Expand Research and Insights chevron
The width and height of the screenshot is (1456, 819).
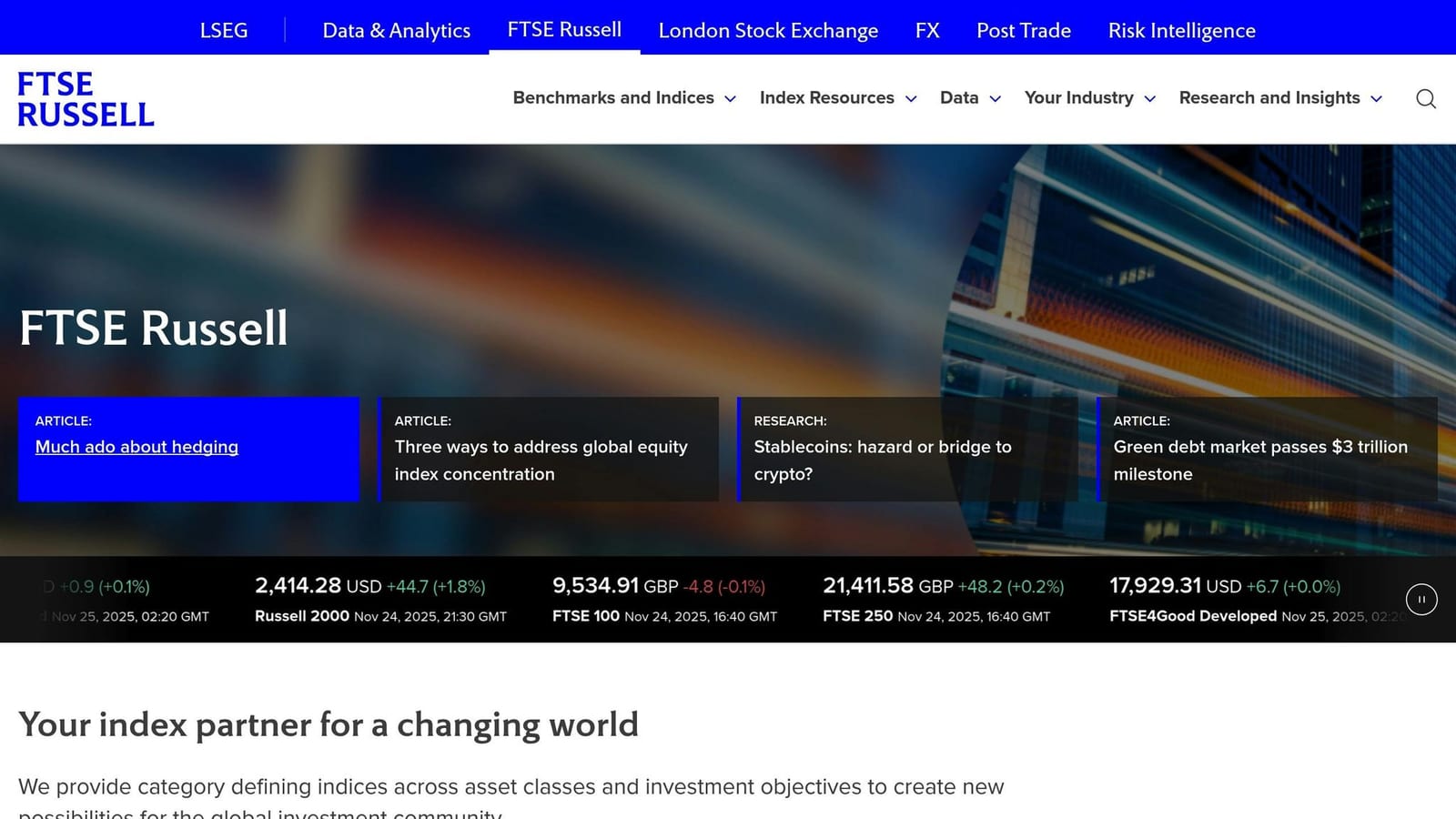coord(1377,98)
